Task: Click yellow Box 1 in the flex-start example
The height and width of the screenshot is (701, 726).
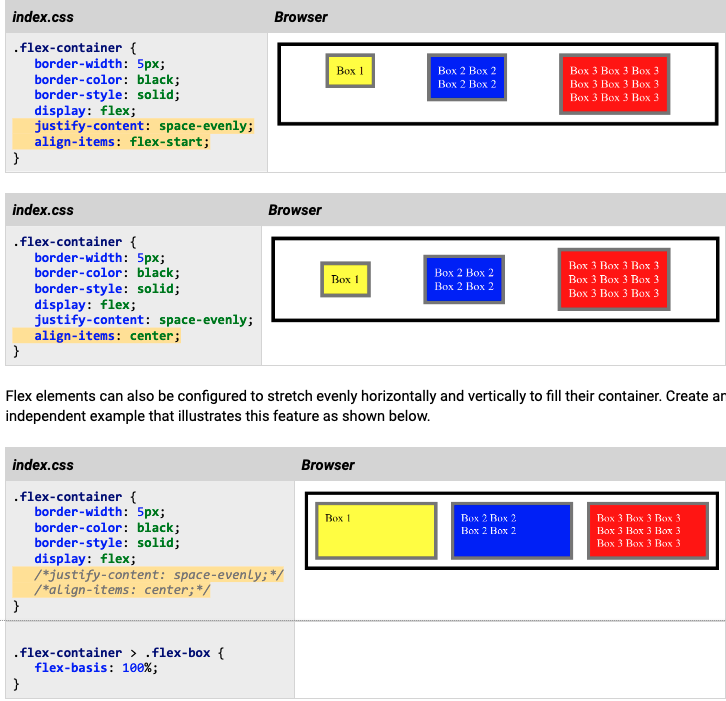Action: click(x=350, y=71)
